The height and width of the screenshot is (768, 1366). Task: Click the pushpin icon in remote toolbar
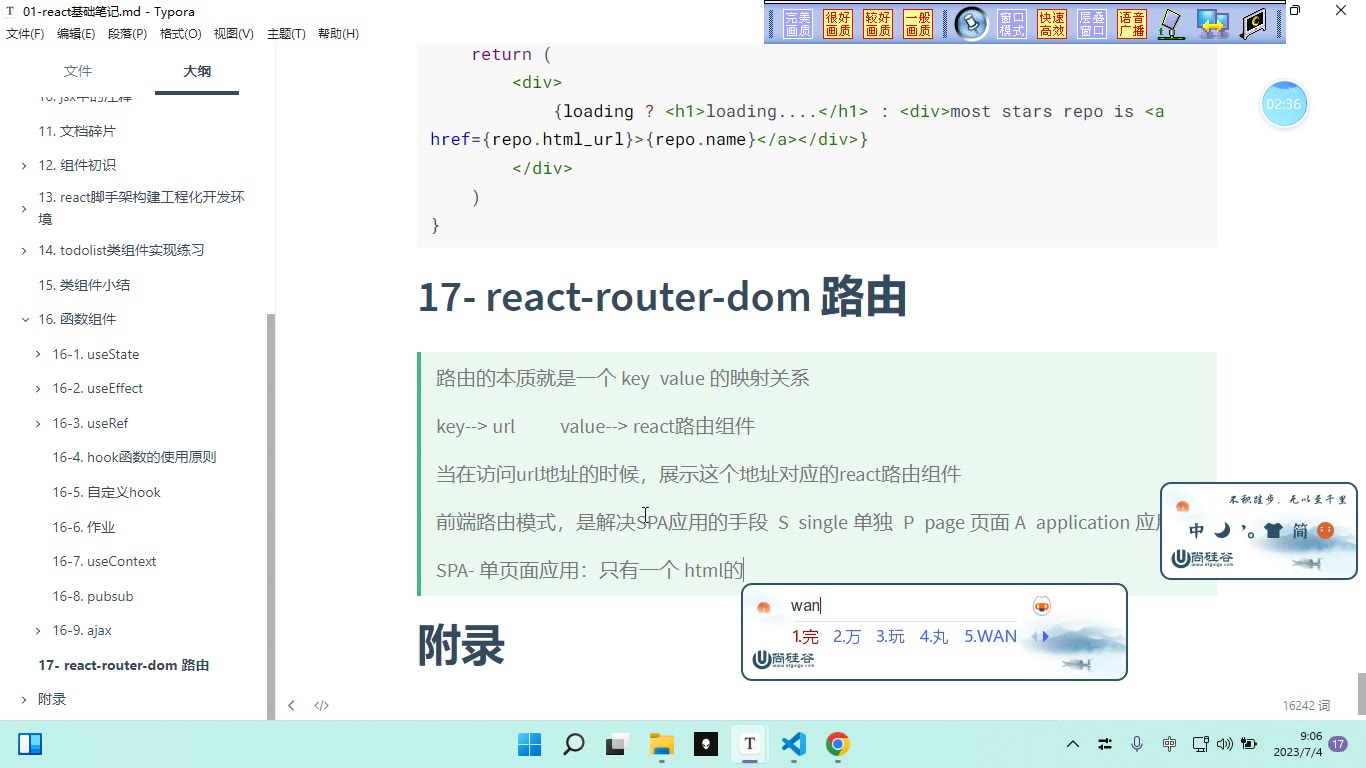(x=970, y=24)
